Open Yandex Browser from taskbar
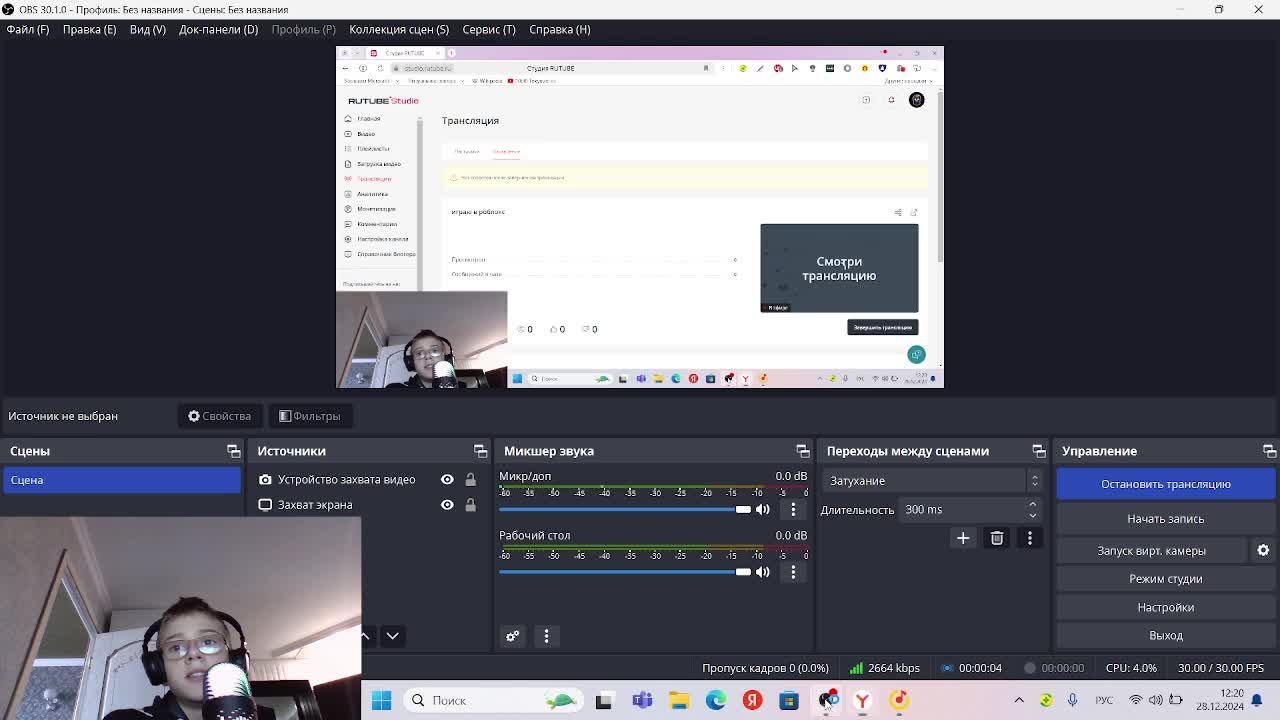 [862, 701]
